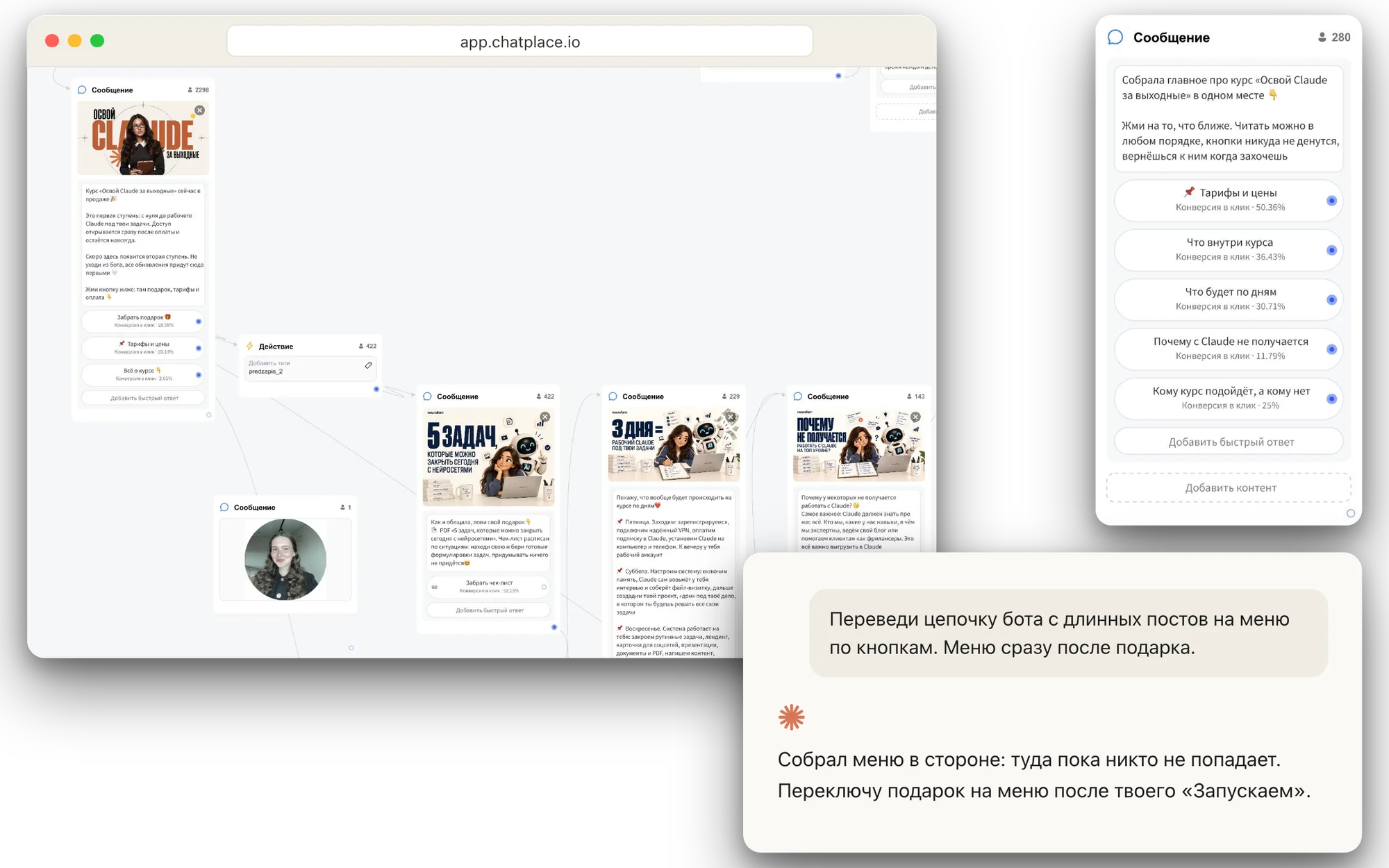This screenshot has height=868, width=1389.
Task: Click the connector dot beside 'Почему с Claude не получается'
Action: [x=1331, y=349]
